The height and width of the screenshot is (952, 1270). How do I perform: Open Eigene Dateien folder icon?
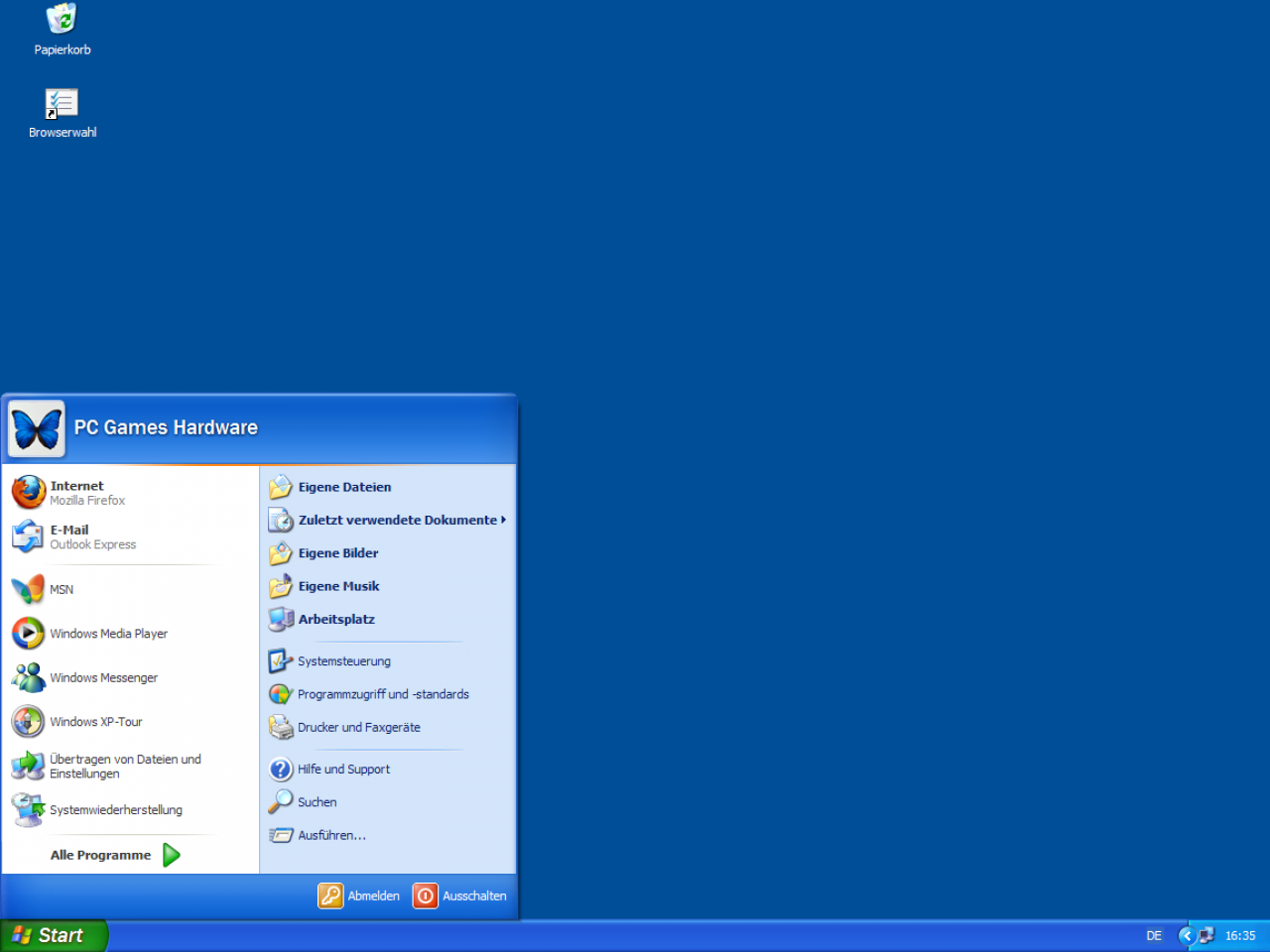tap(281, 487)
